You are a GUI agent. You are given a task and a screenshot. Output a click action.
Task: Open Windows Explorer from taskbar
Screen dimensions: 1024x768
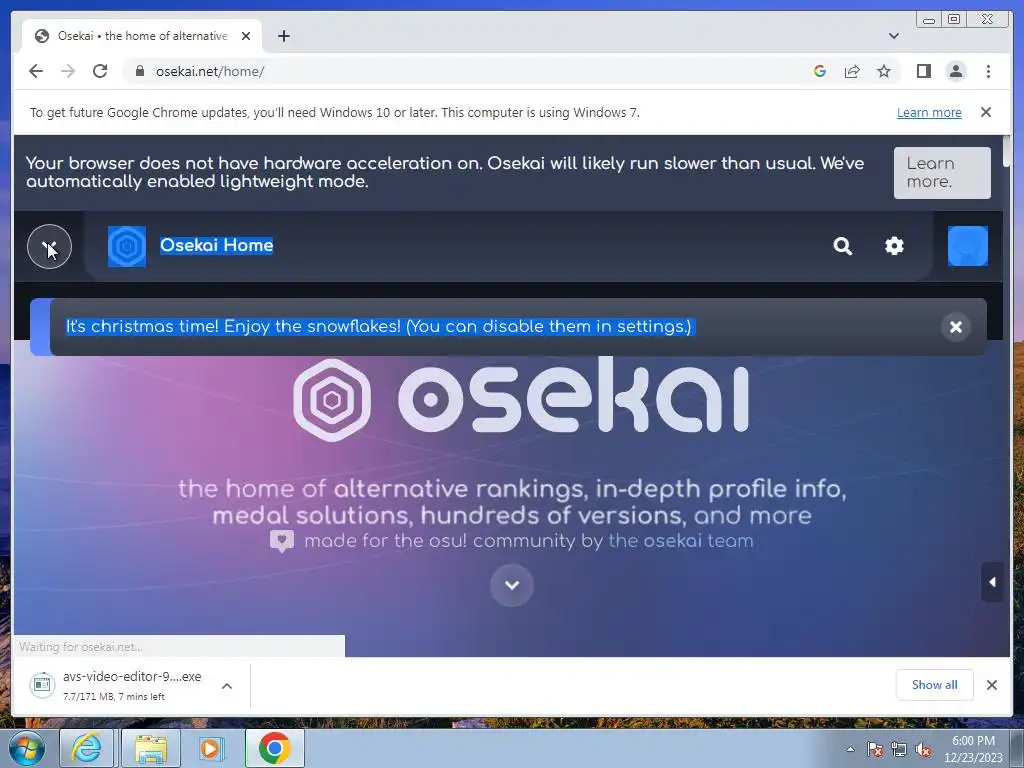pos(152,748)
